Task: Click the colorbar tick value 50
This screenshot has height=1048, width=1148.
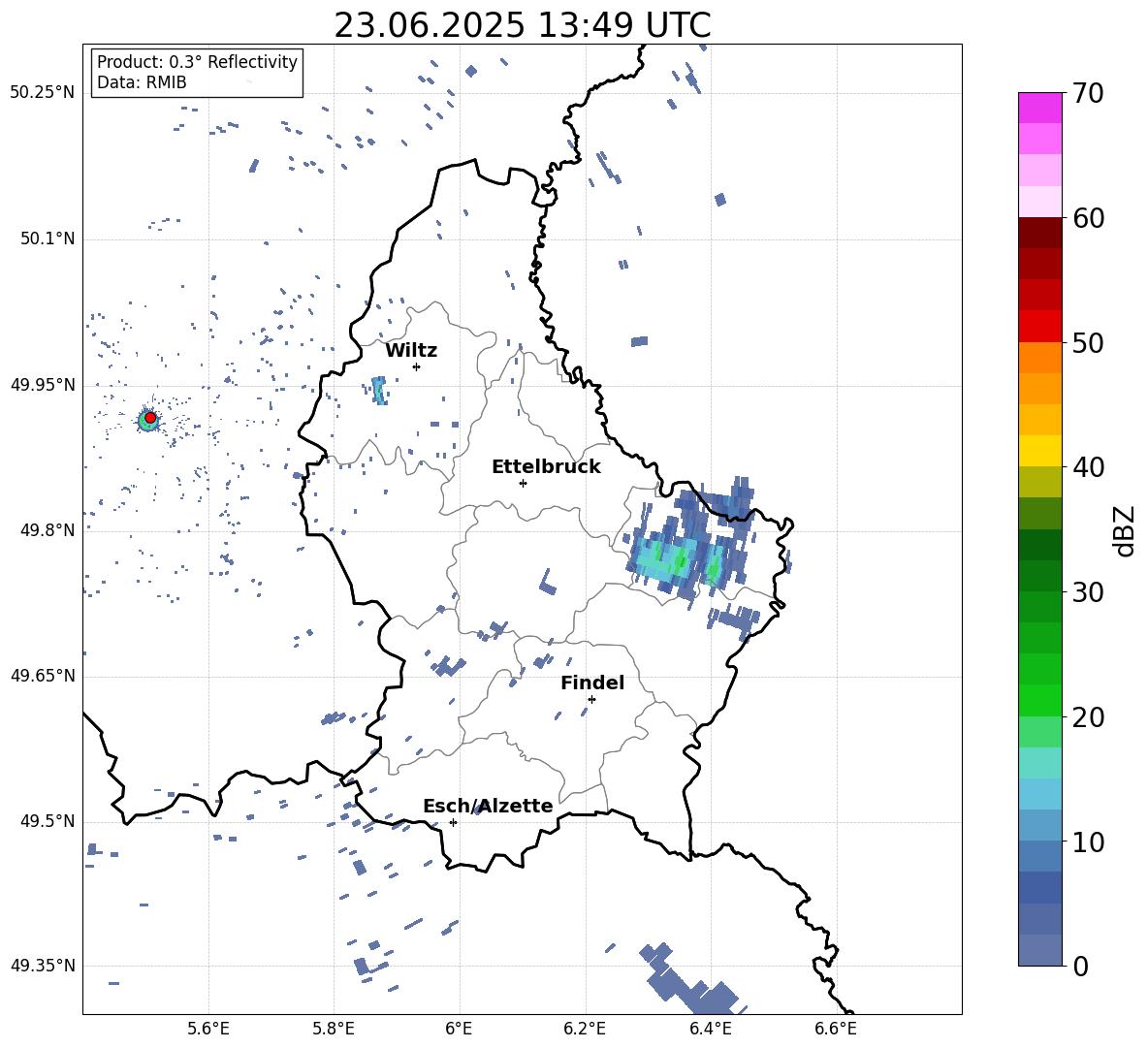Action: tap(1089, 342)
